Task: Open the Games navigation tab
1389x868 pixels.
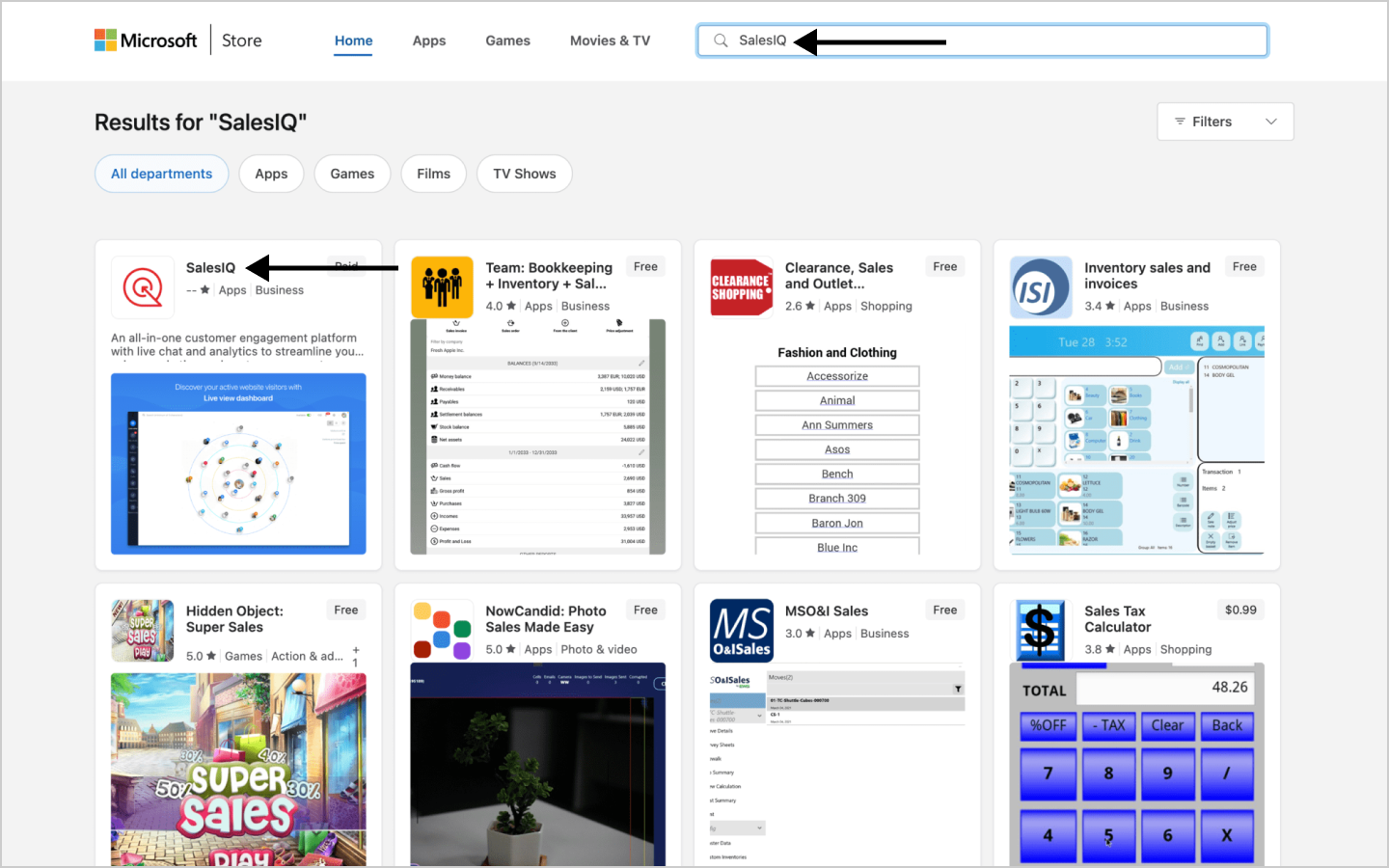Action: click(x=508, y=41)
